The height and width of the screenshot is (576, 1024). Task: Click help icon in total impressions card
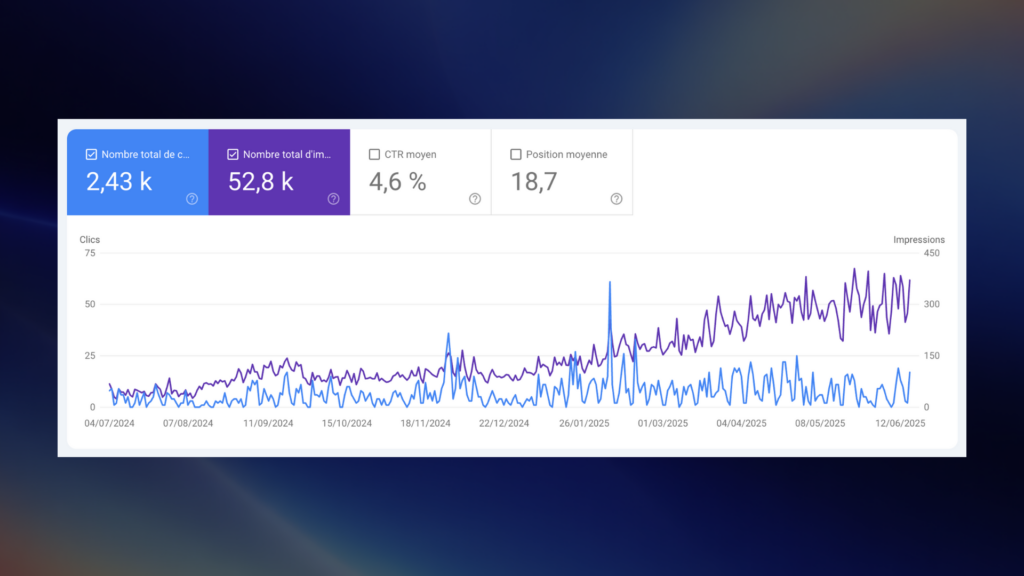(333, 199)
